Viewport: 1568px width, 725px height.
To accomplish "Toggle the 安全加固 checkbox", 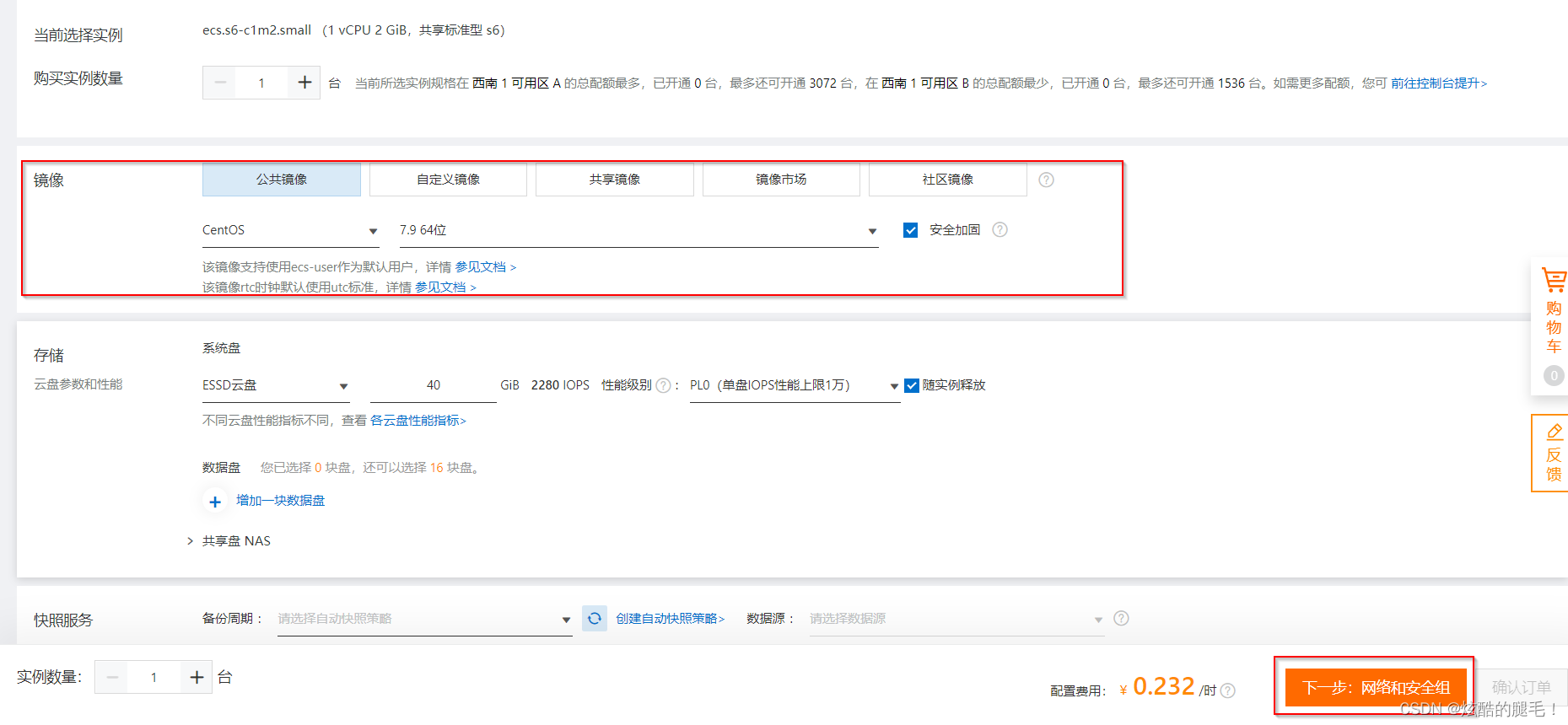I will (910, 230).
